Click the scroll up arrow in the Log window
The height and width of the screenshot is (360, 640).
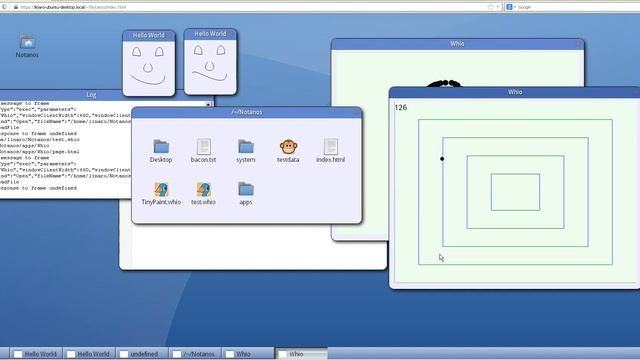coord(208,104)
